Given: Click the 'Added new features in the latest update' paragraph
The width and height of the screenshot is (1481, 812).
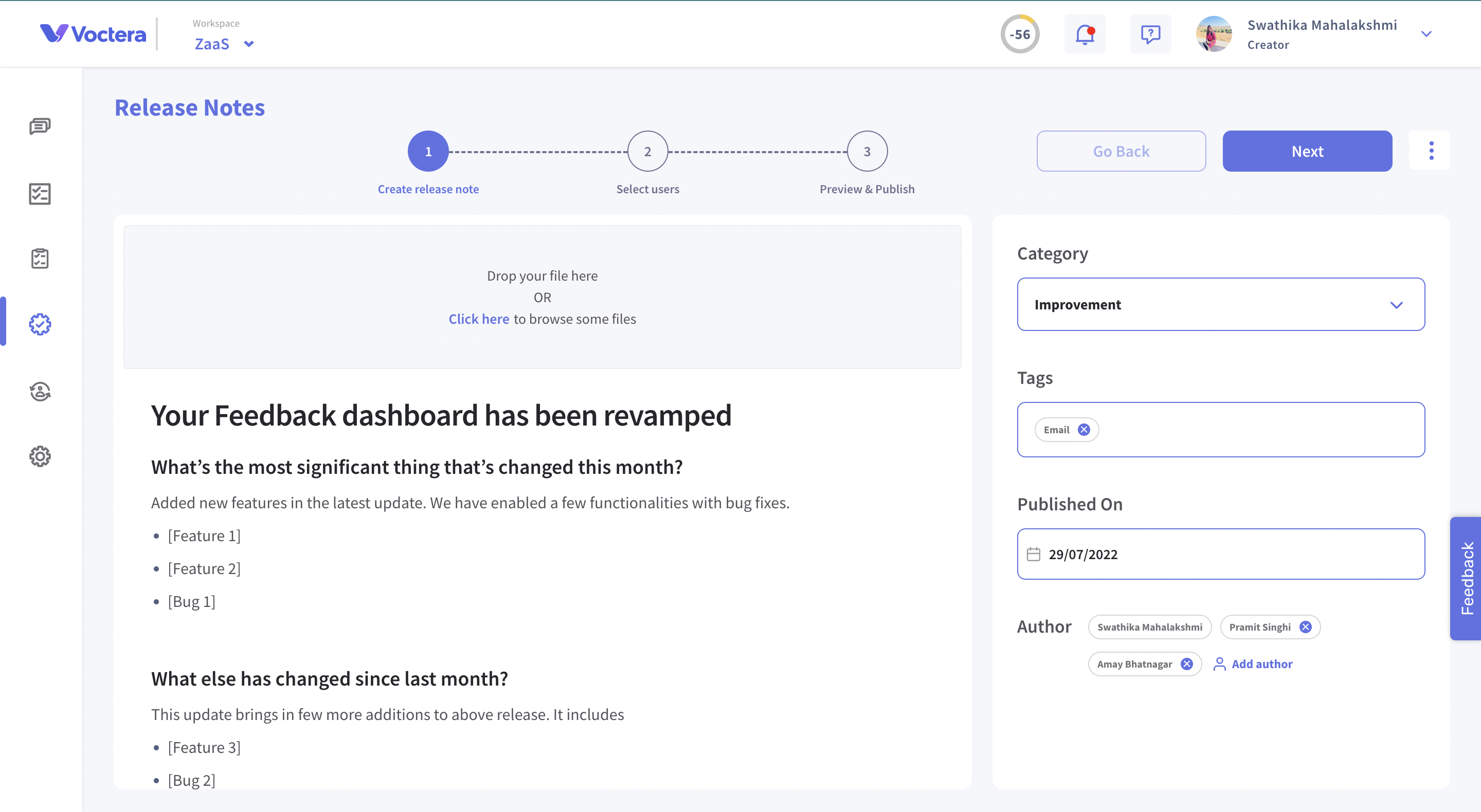Looking at the screenshot, I should 471,503.
